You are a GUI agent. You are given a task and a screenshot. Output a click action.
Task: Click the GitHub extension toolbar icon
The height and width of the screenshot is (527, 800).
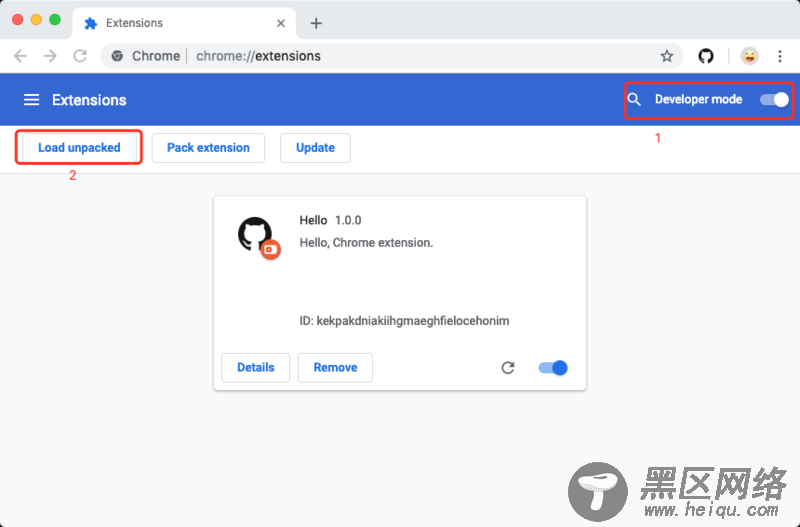(x=706, y=56)
